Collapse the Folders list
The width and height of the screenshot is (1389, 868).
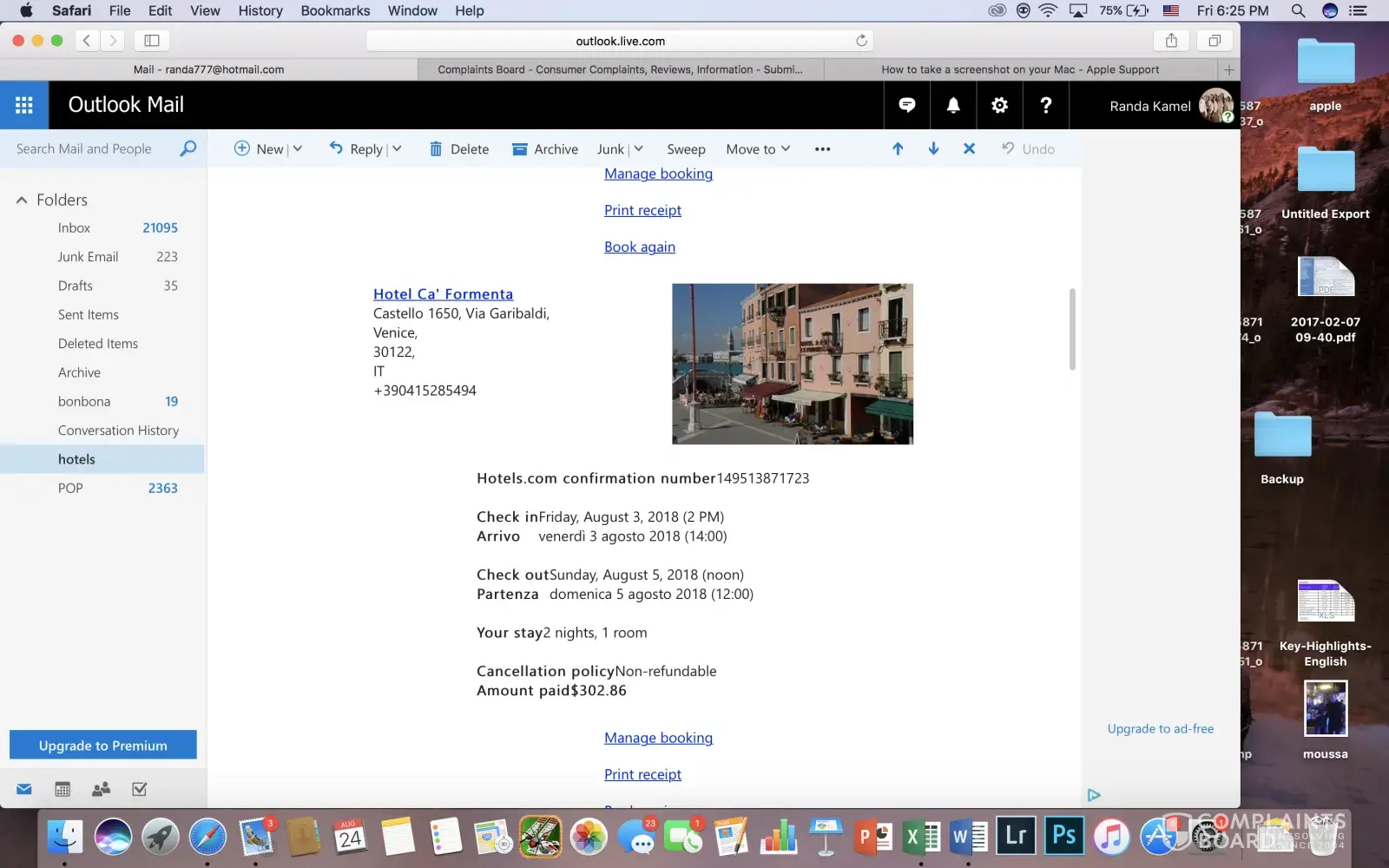22,200
